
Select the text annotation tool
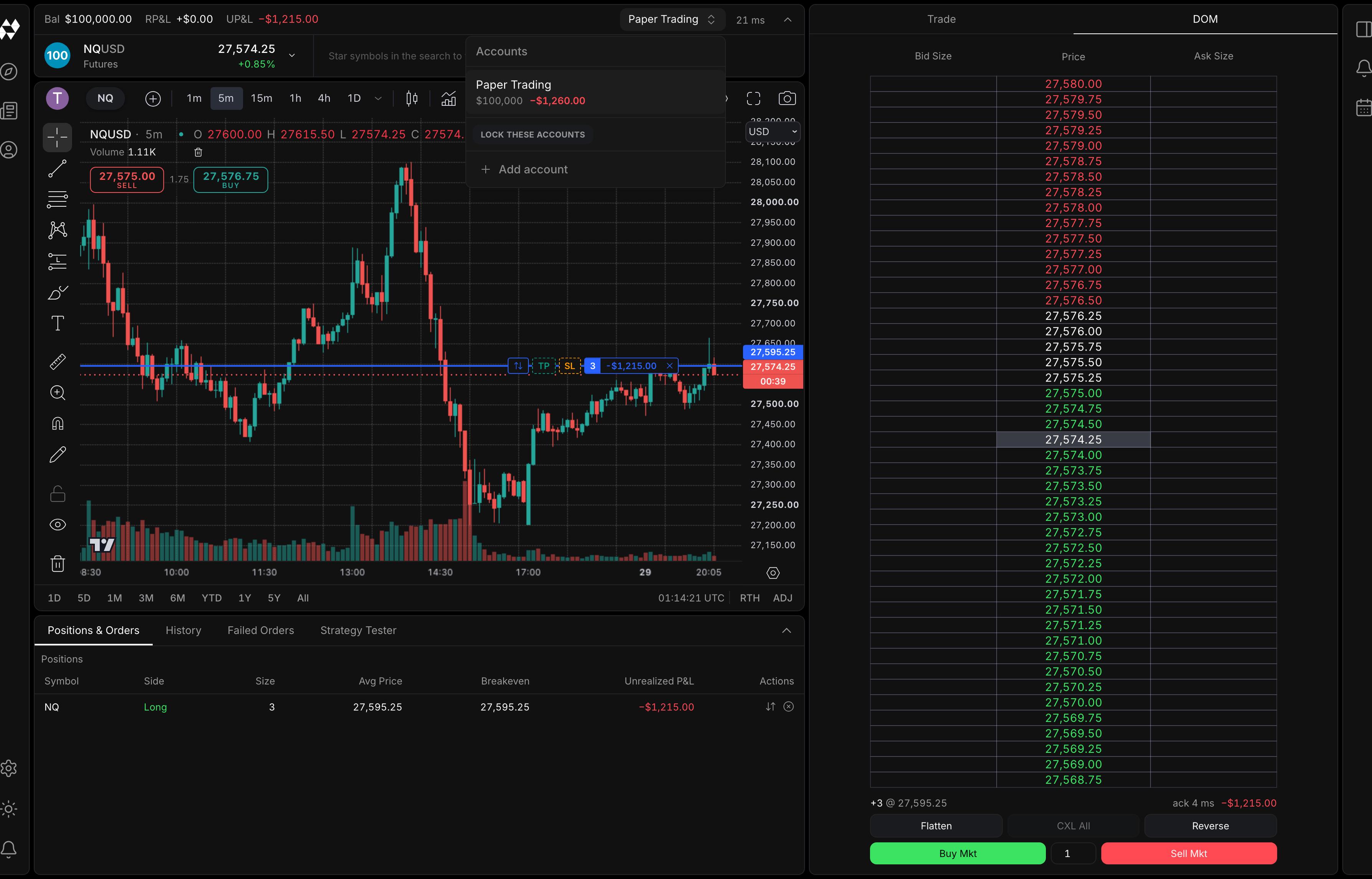click(57, 323)
